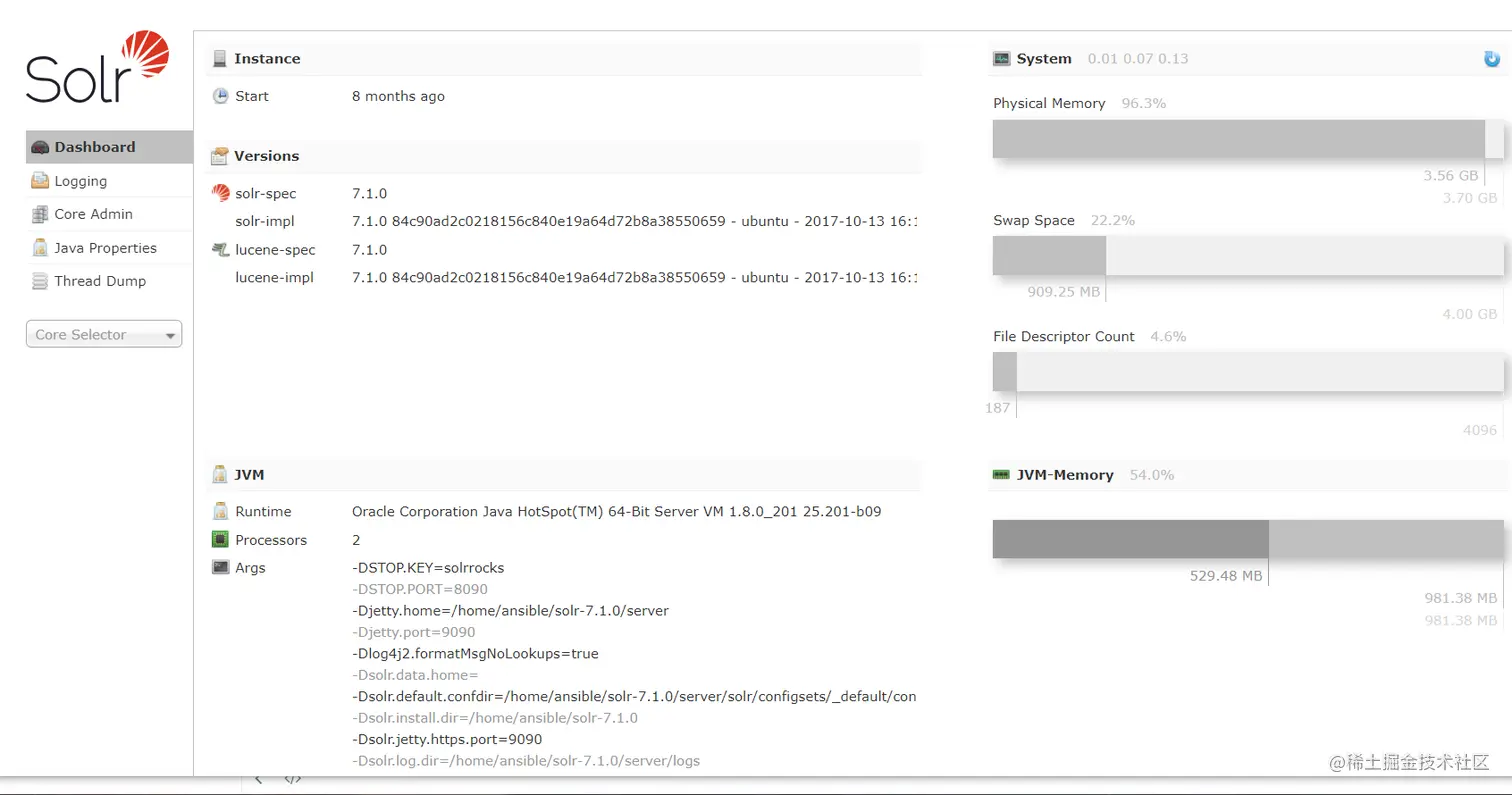Click the Physical Memory usage bar

(x=1248, y=139)
